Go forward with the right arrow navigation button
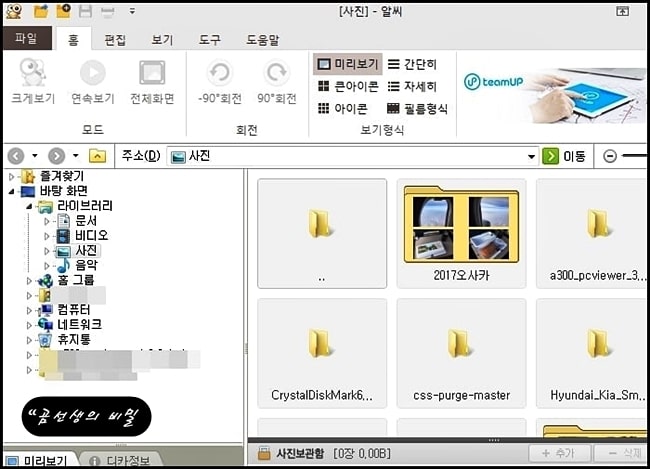 coord(56,156)
